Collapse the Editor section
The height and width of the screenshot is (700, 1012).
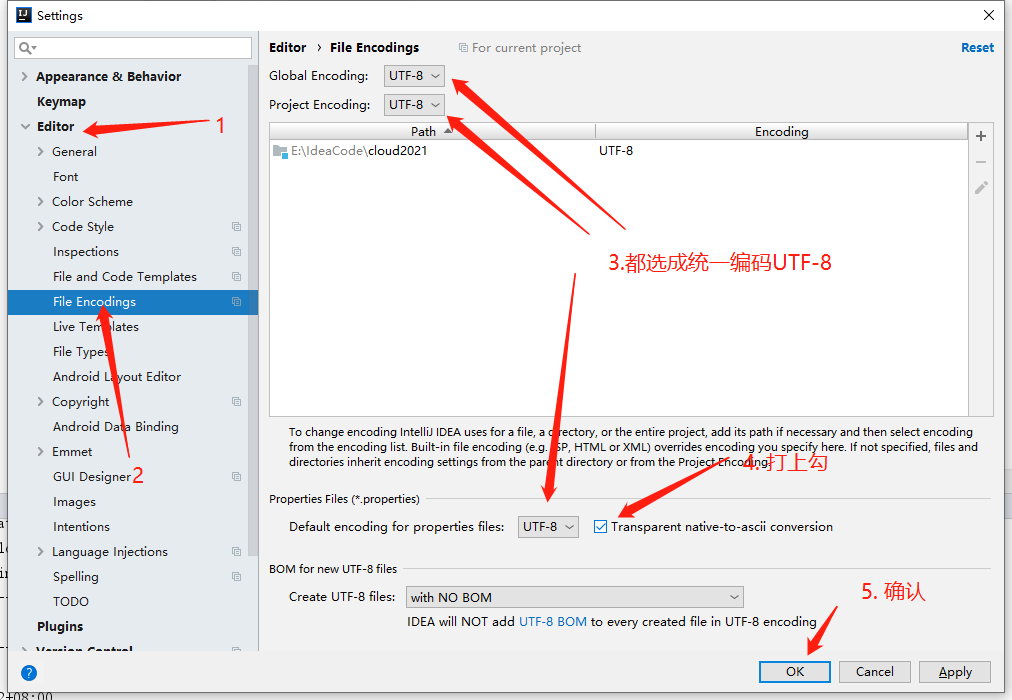[x=25, y=126]
